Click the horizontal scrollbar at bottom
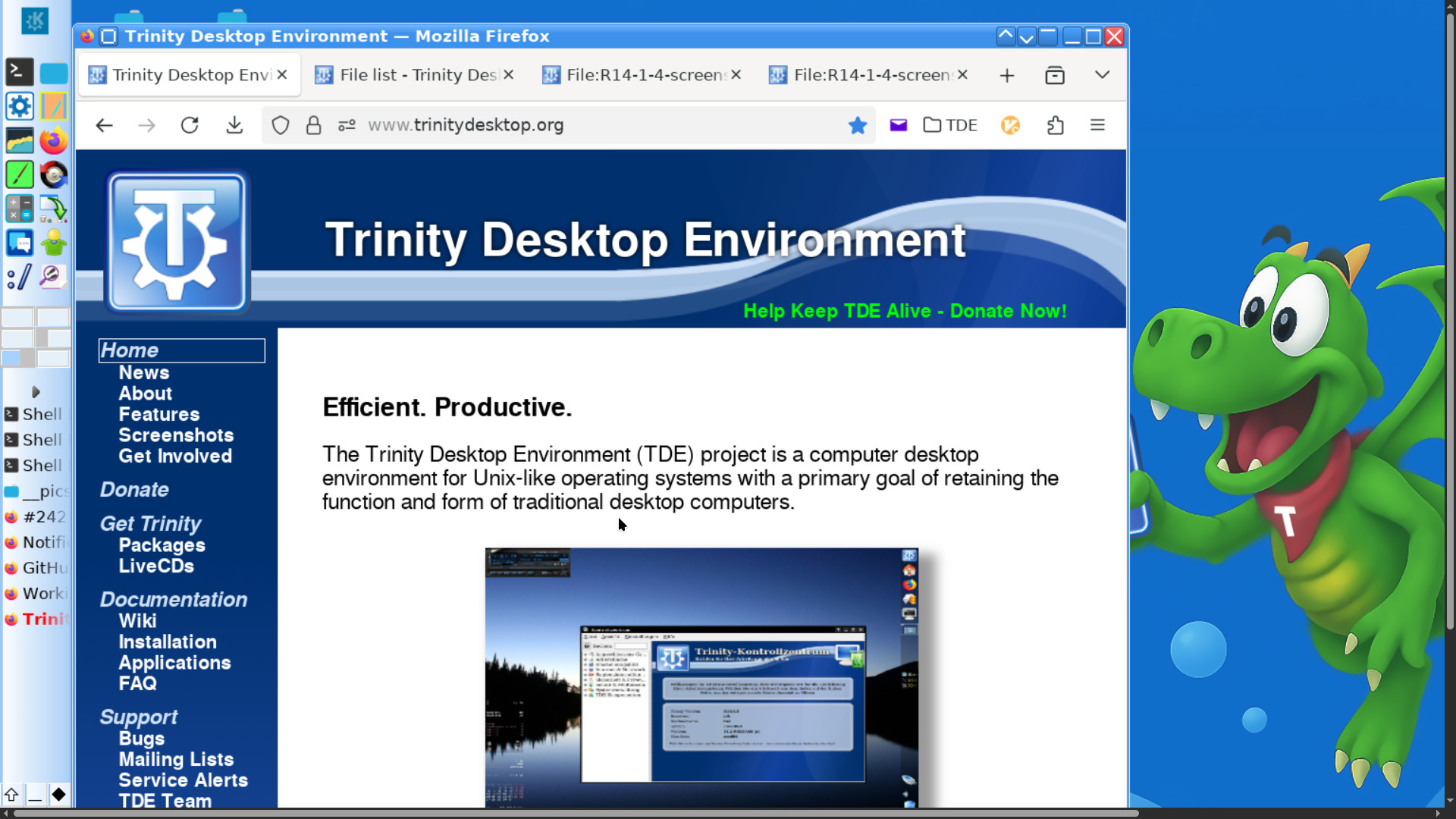Image resolution: width=1456 pixels, height=819 pixels. click(576, 813)
